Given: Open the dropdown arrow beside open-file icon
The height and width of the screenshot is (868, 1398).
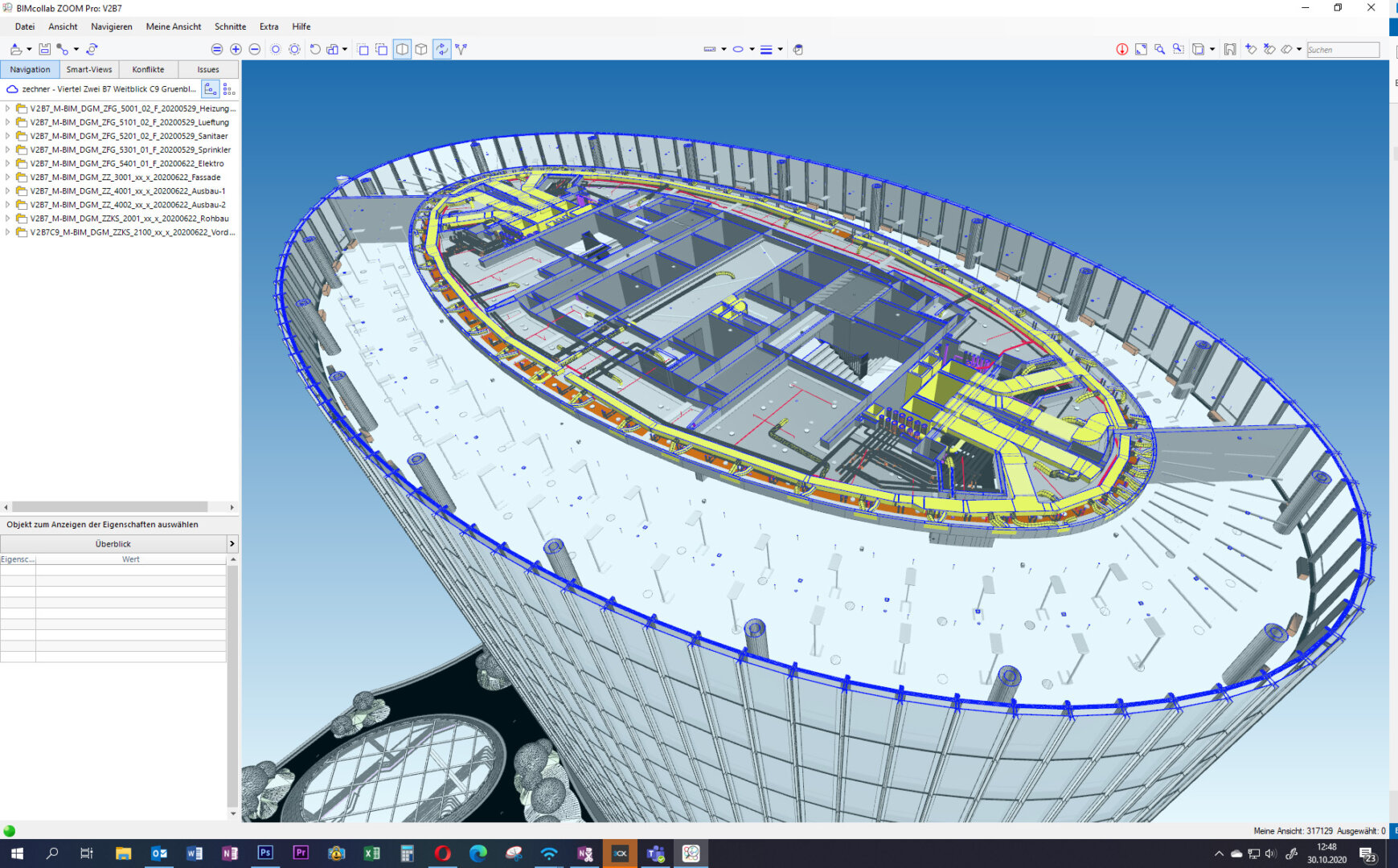Looking at the screenshot, I should coord(29,49).
